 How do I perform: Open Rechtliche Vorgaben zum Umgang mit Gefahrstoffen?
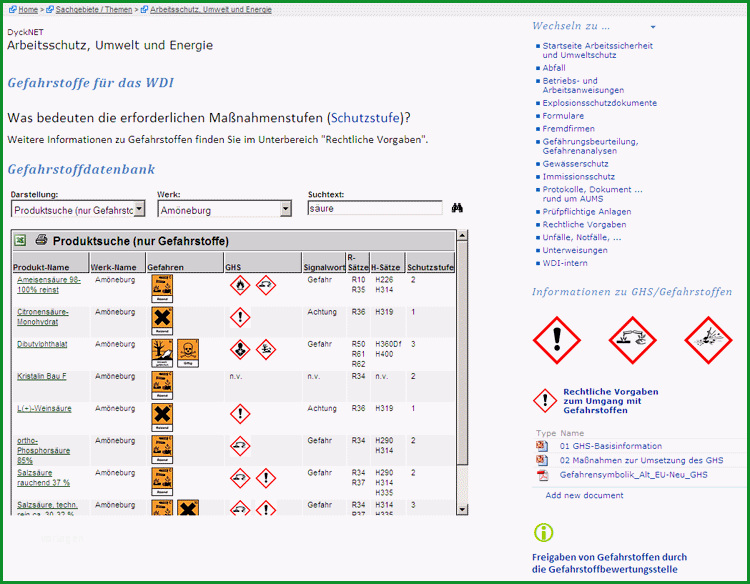point(610,401)
